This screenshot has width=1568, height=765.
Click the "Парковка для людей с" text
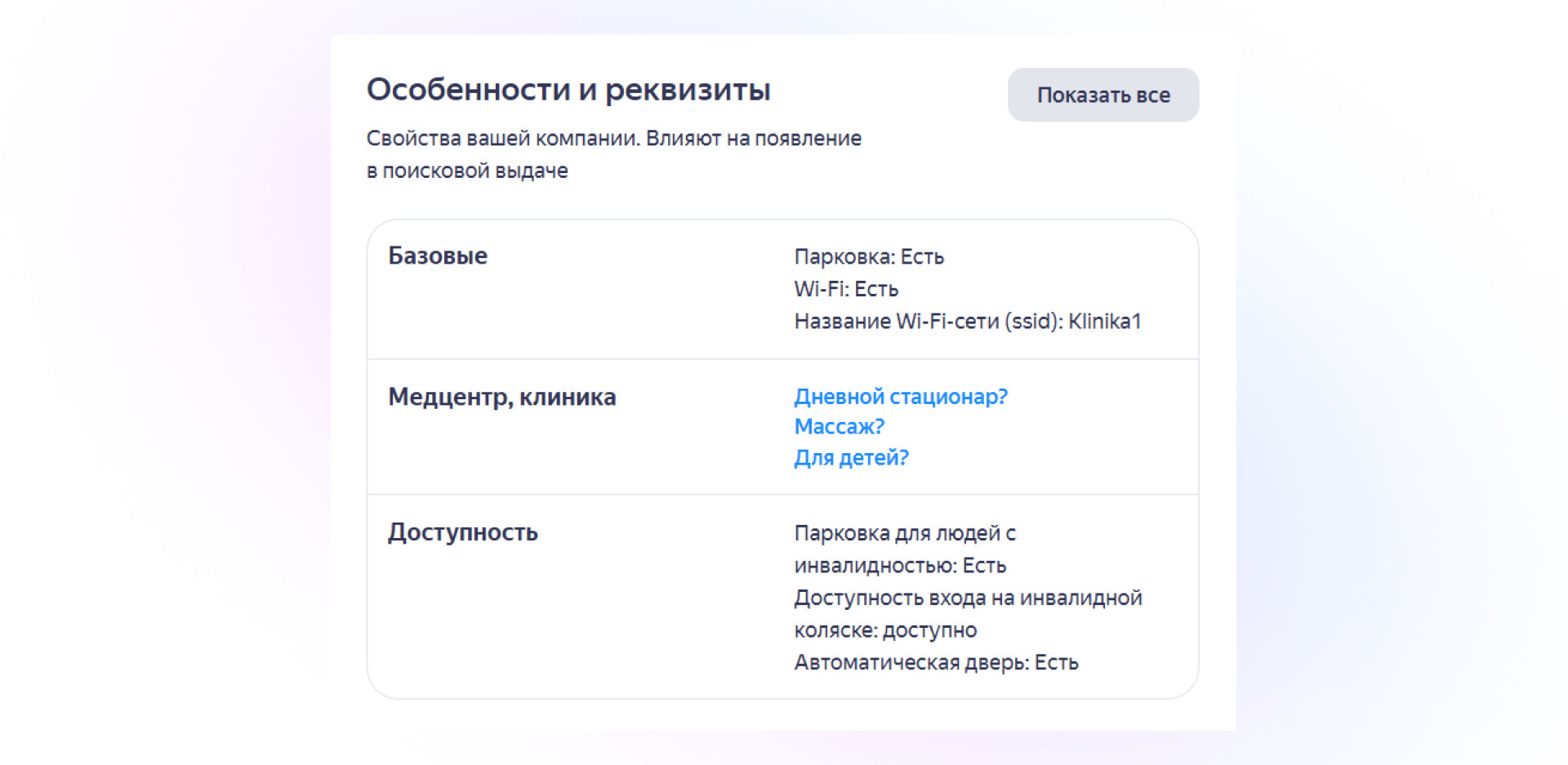905,534
